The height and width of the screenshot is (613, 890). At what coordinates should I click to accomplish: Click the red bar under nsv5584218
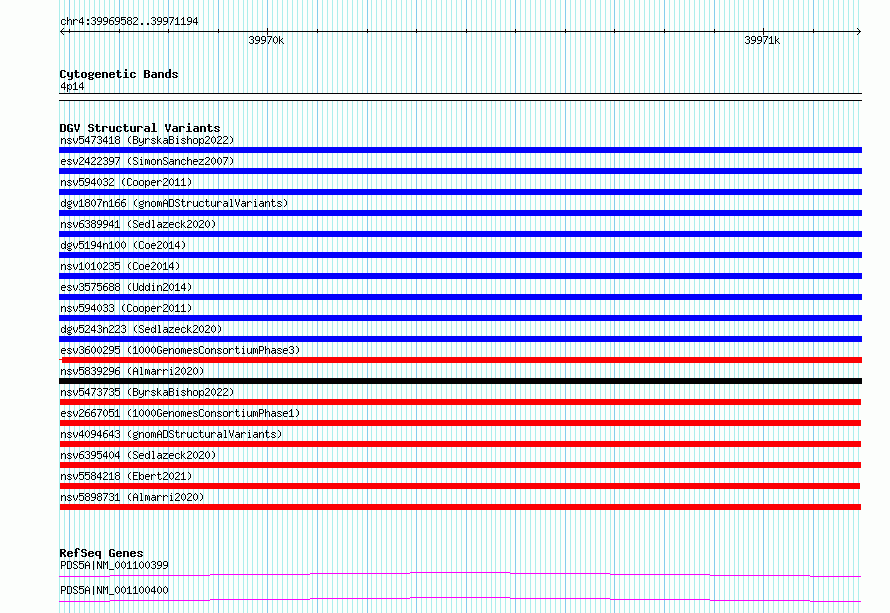[460, 486]
